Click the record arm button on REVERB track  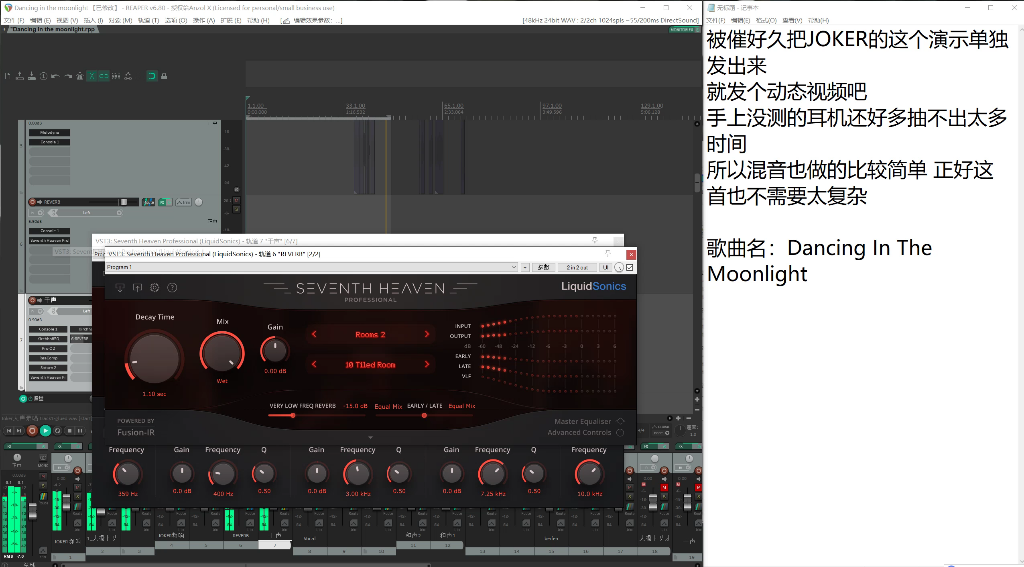pyautogui.click(x=32, y=202)
